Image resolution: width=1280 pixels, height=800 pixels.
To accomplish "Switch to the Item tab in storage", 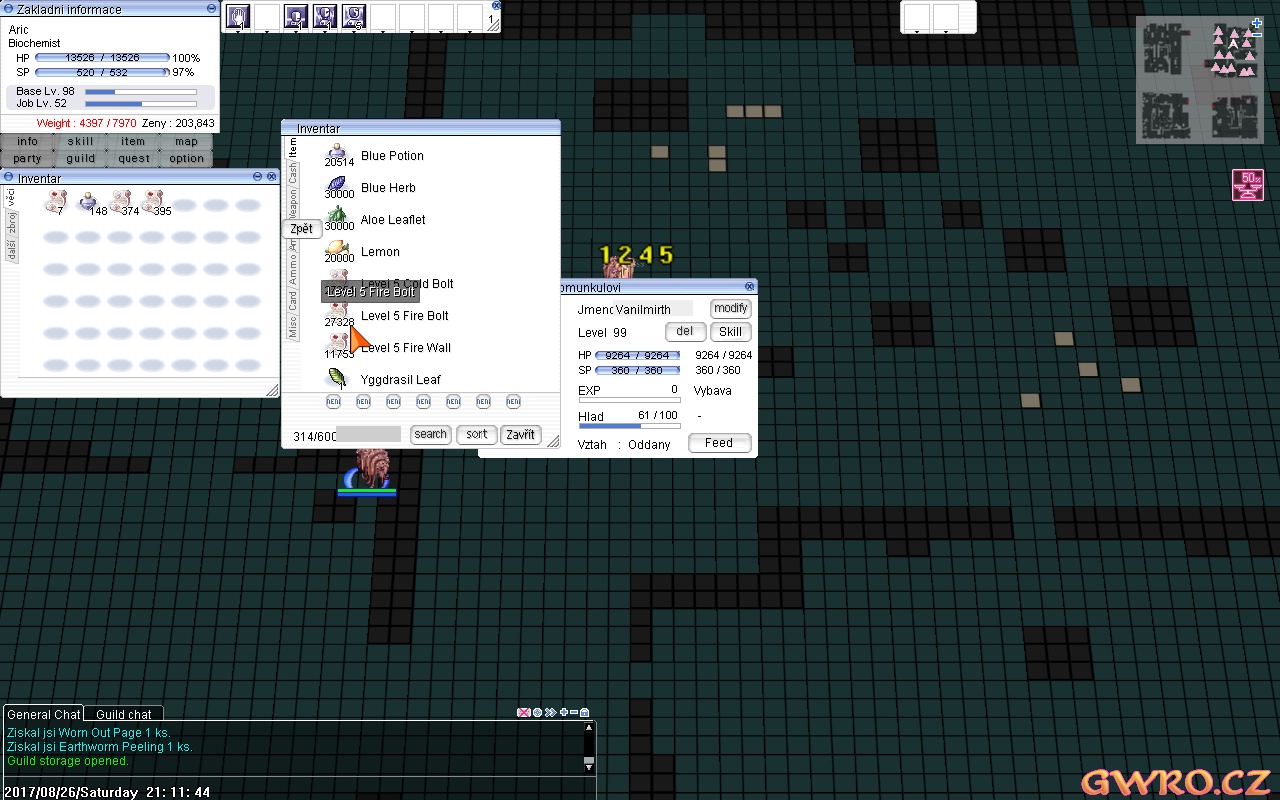I will [293, 148].
